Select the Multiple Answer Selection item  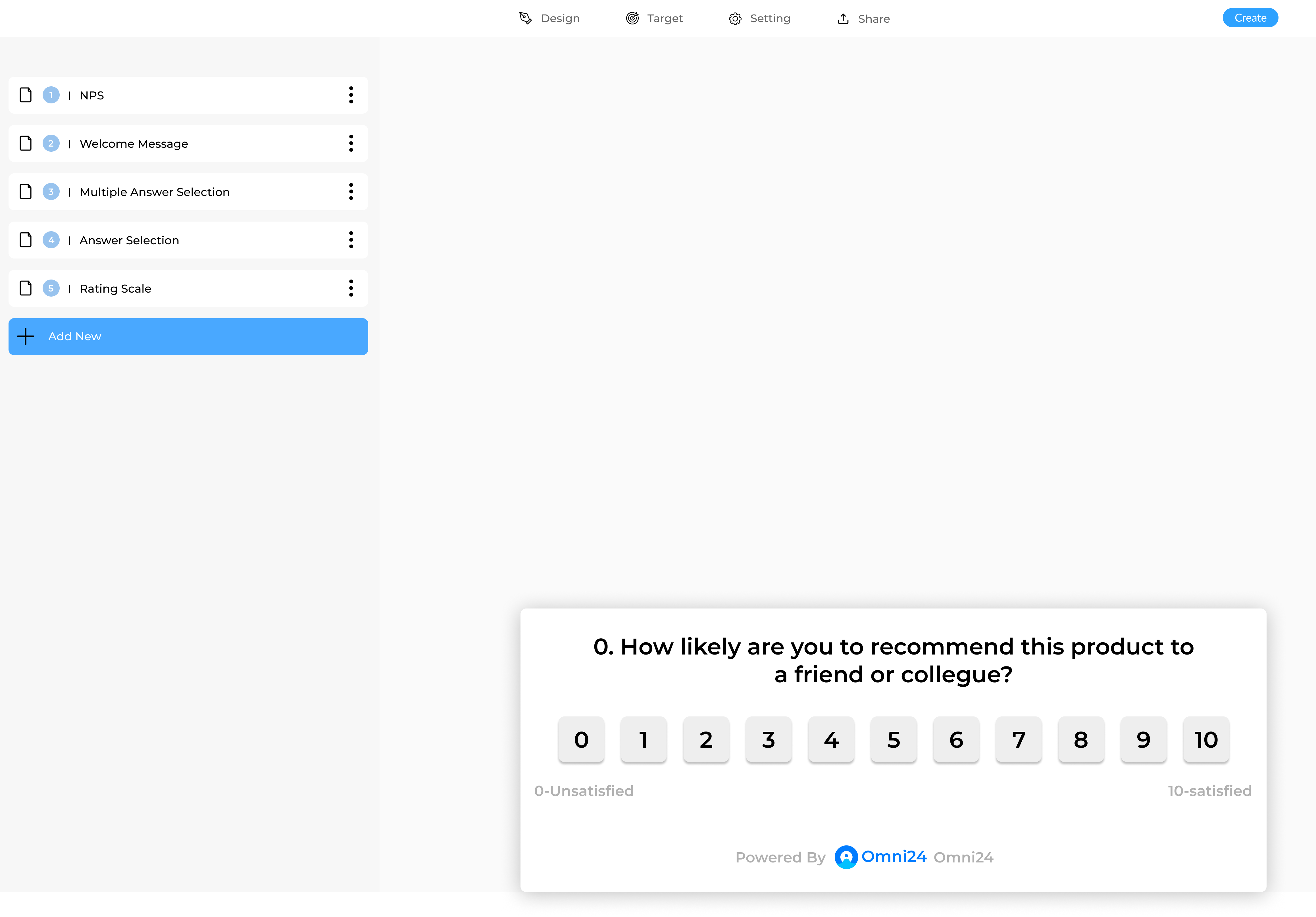click(188, 191)
